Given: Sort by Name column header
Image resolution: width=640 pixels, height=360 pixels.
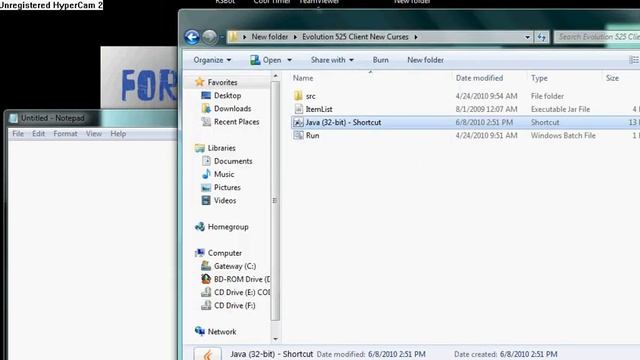Looking at the screenshot, I should click(303, 78).
